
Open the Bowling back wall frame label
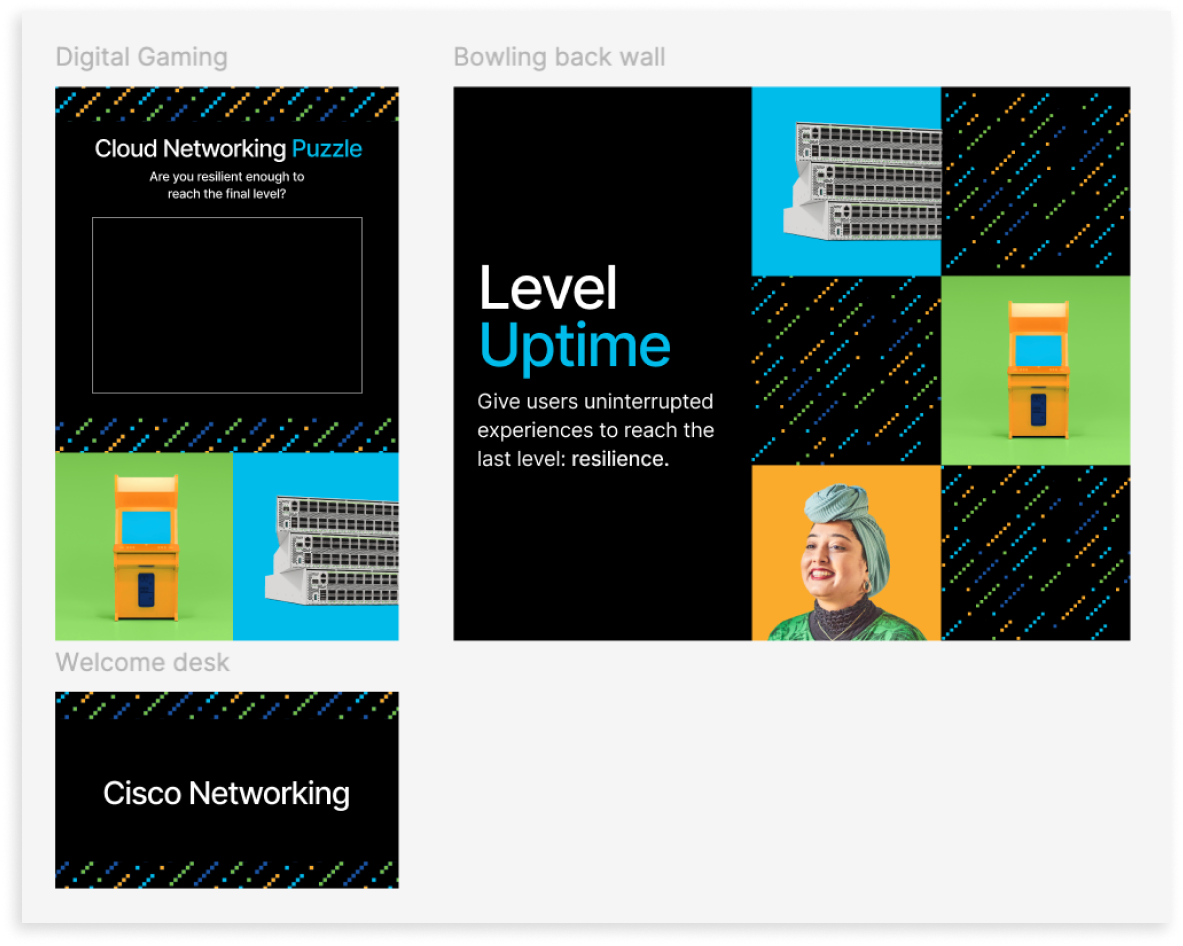pos(559,57)
